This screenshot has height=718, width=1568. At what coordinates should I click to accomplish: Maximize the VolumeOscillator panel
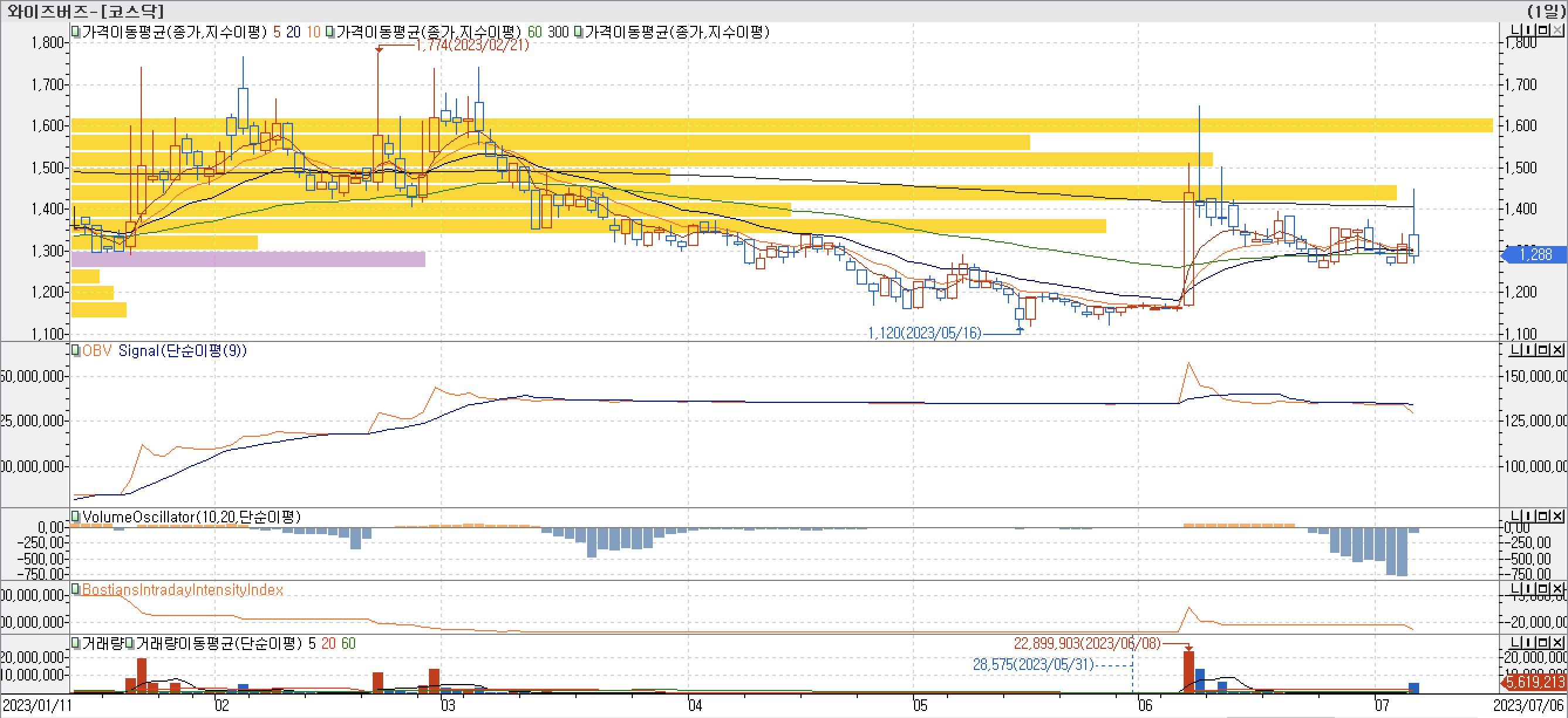click(1543, 516)
